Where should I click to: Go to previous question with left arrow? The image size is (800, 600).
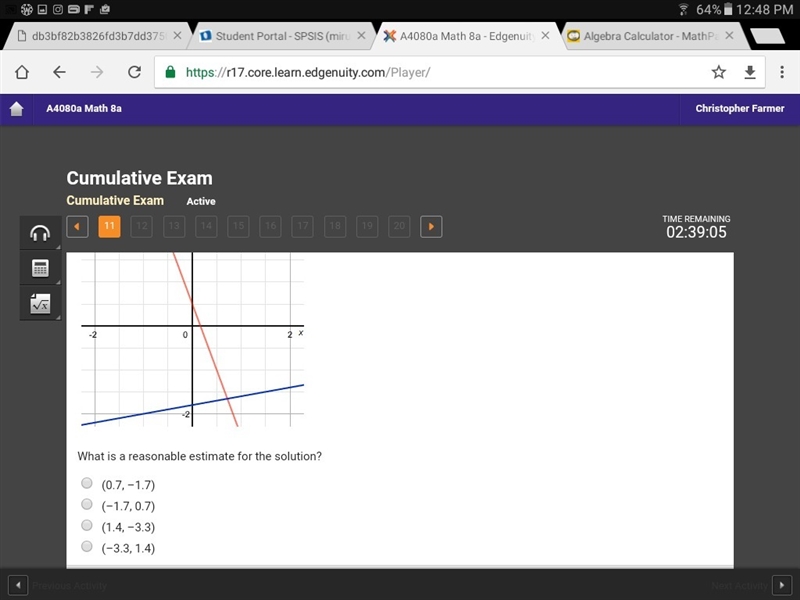tap(77, 227)
